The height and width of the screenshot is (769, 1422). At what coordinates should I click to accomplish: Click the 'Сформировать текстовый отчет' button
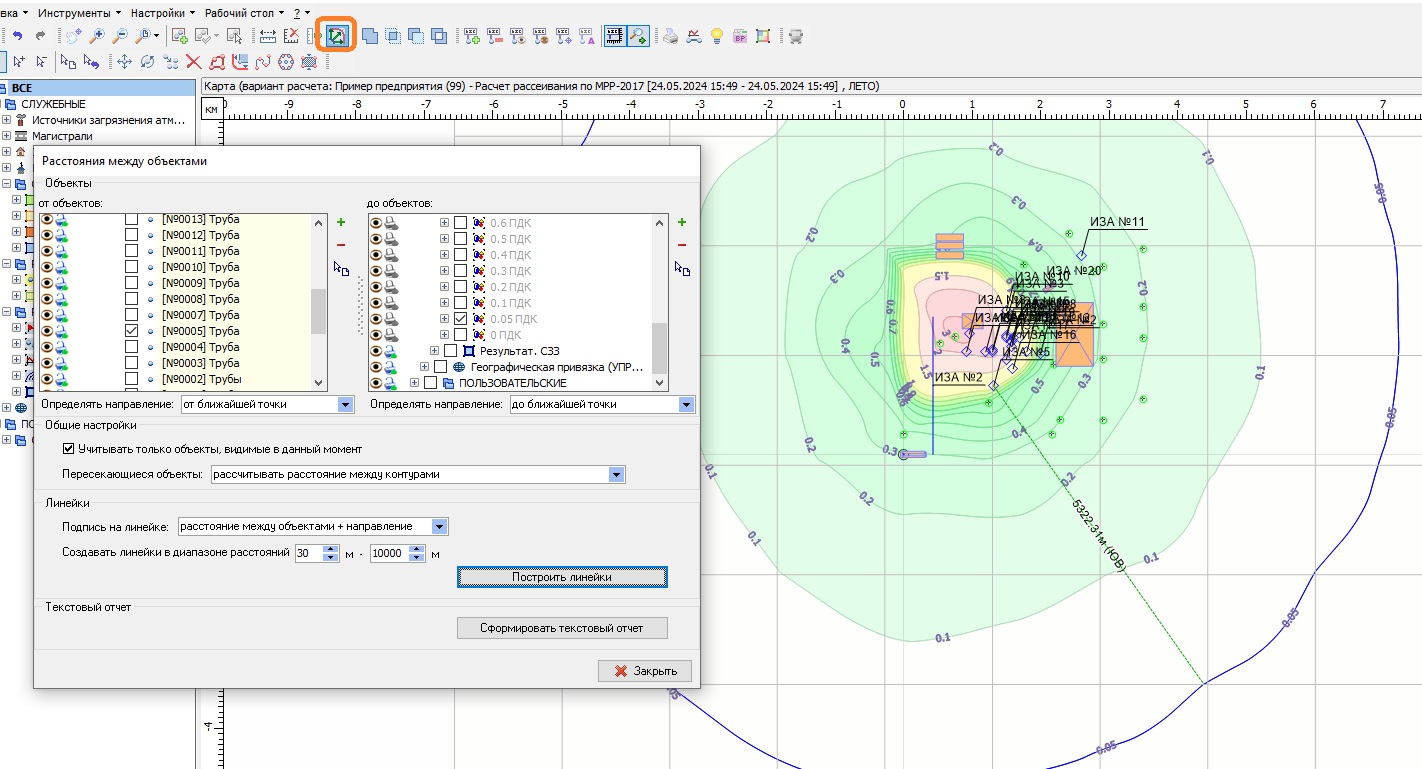point(561,628)
